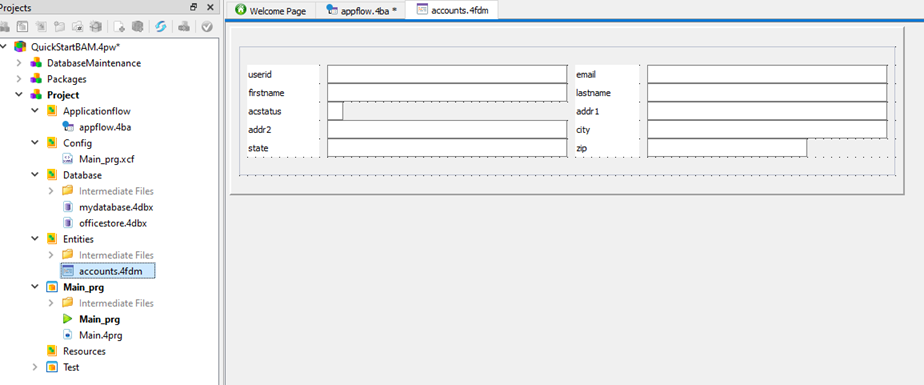Click the blue refresh arrows toolbar icon

(161, 27)
